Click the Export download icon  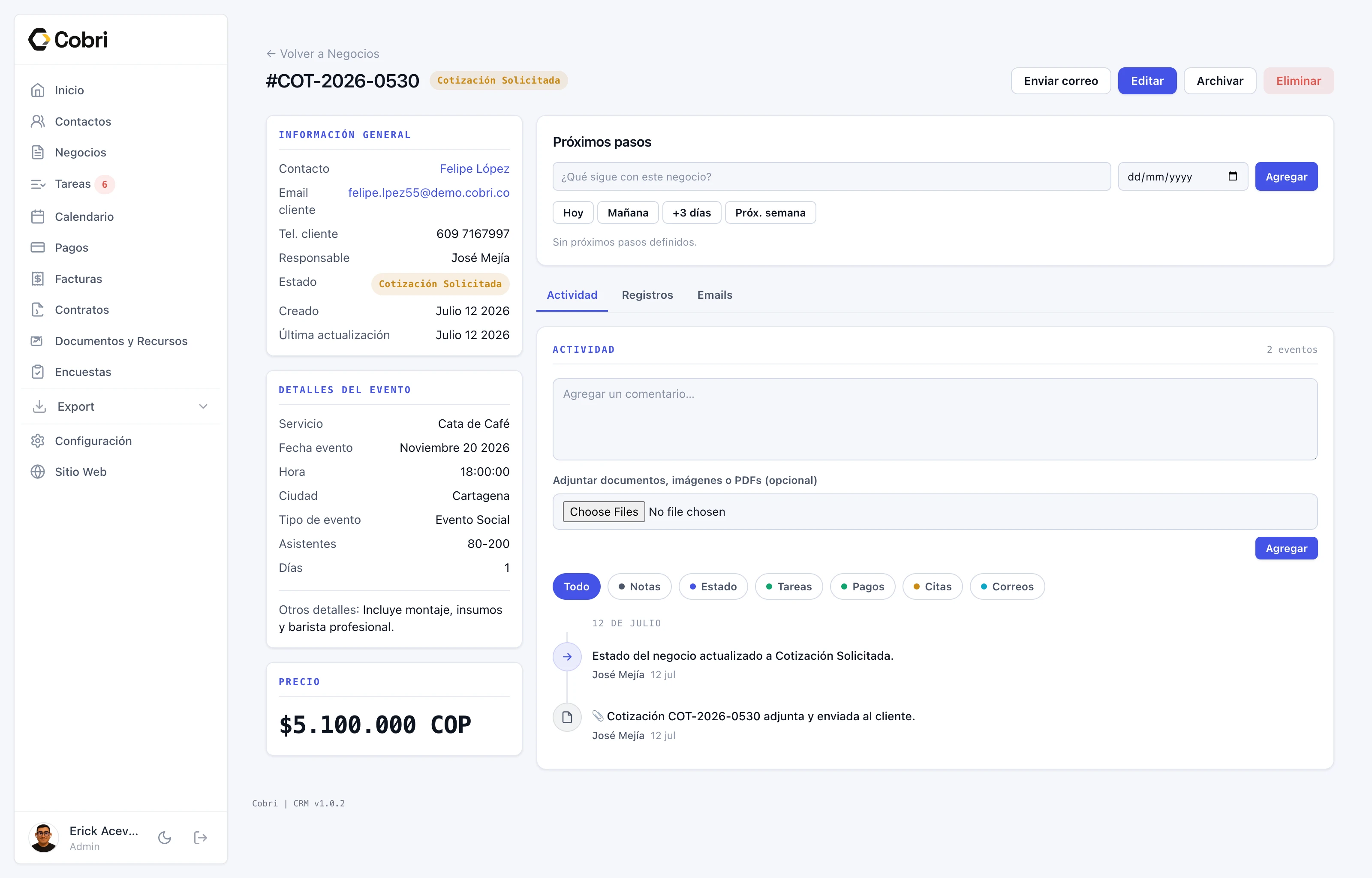coord(39,406)
